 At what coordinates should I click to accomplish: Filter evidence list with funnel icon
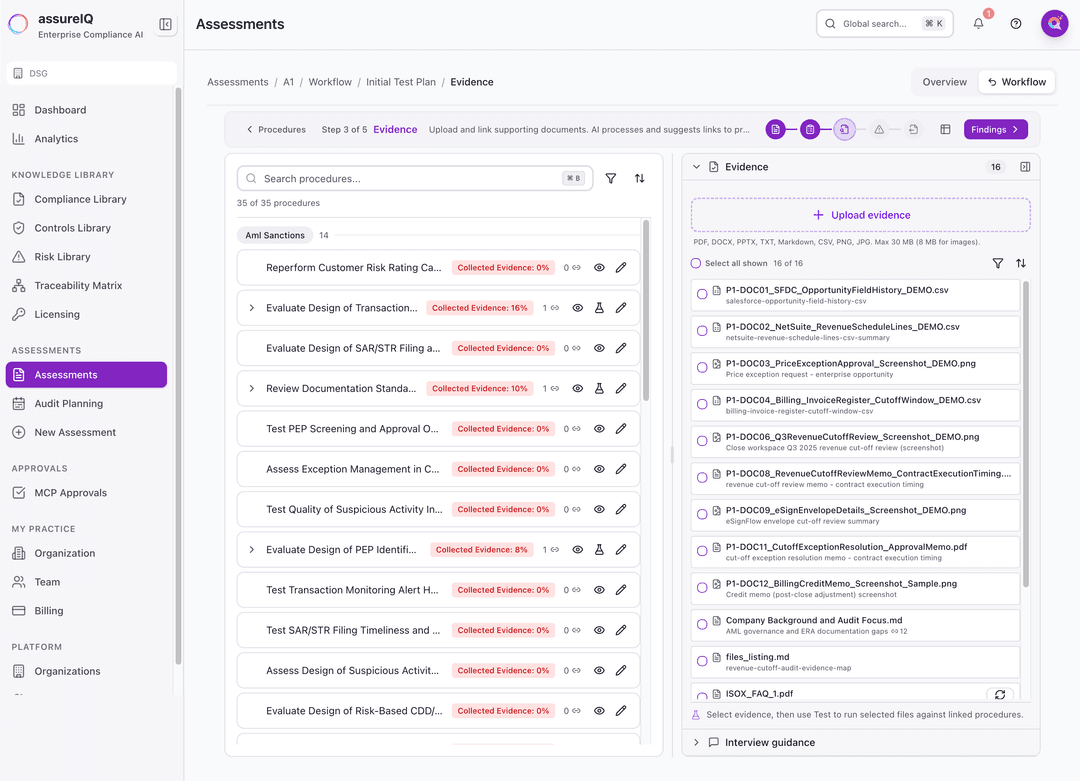point(997,263)
